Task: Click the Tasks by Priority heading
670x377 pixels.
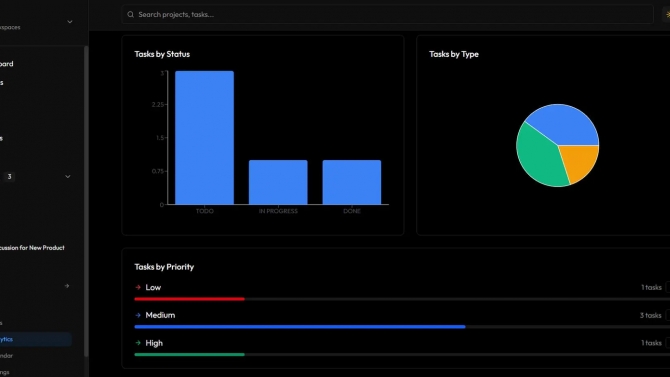Action: (x=164, y=267)
